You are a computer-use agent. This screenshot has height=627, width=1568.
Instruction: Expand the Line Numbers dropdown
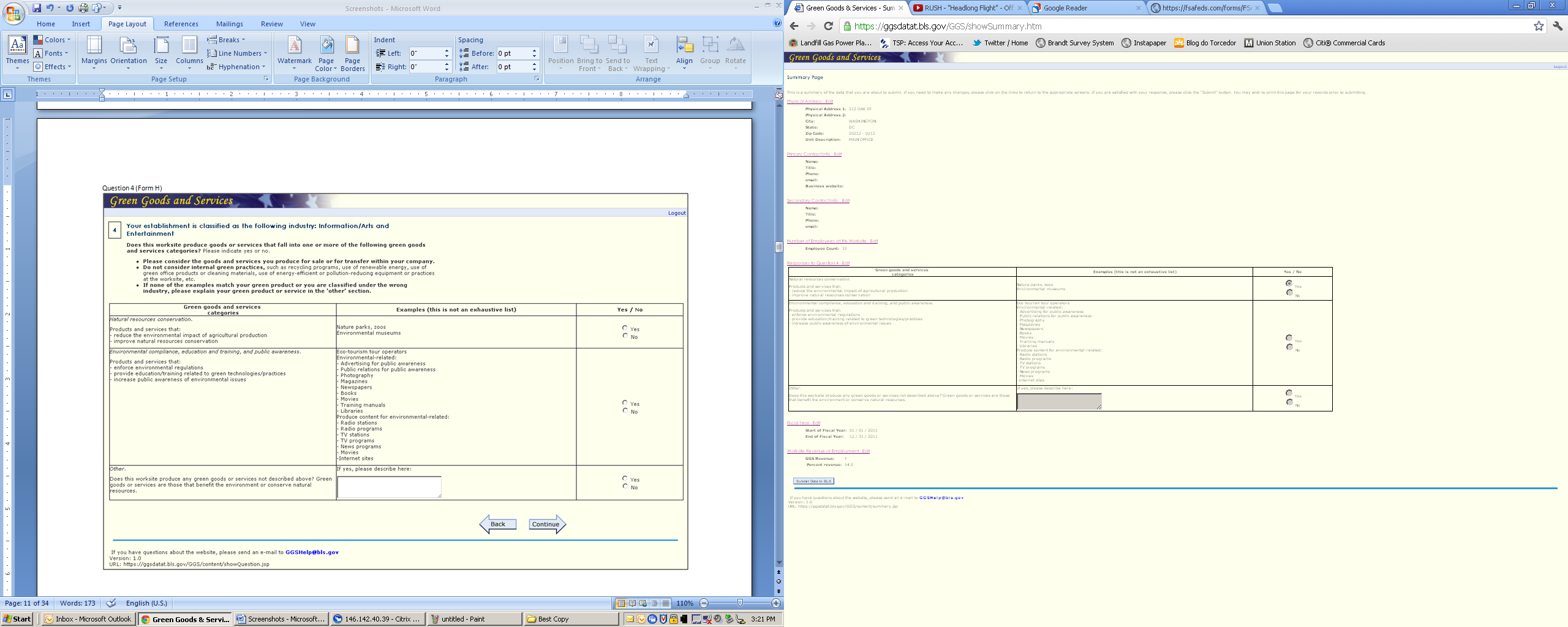[238, 53]
